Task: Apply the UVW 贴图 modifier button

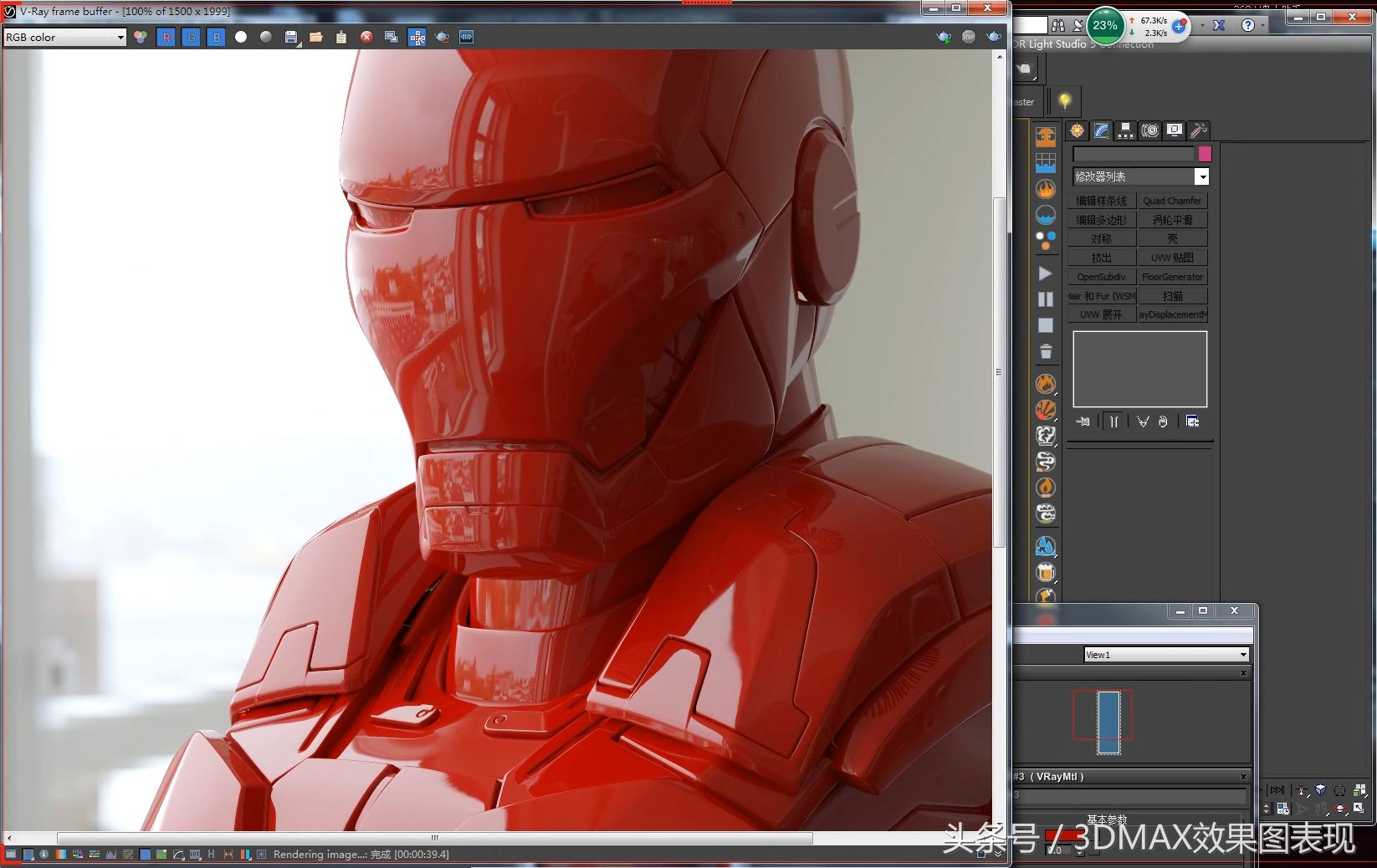Action: [x=1172, y=258]
